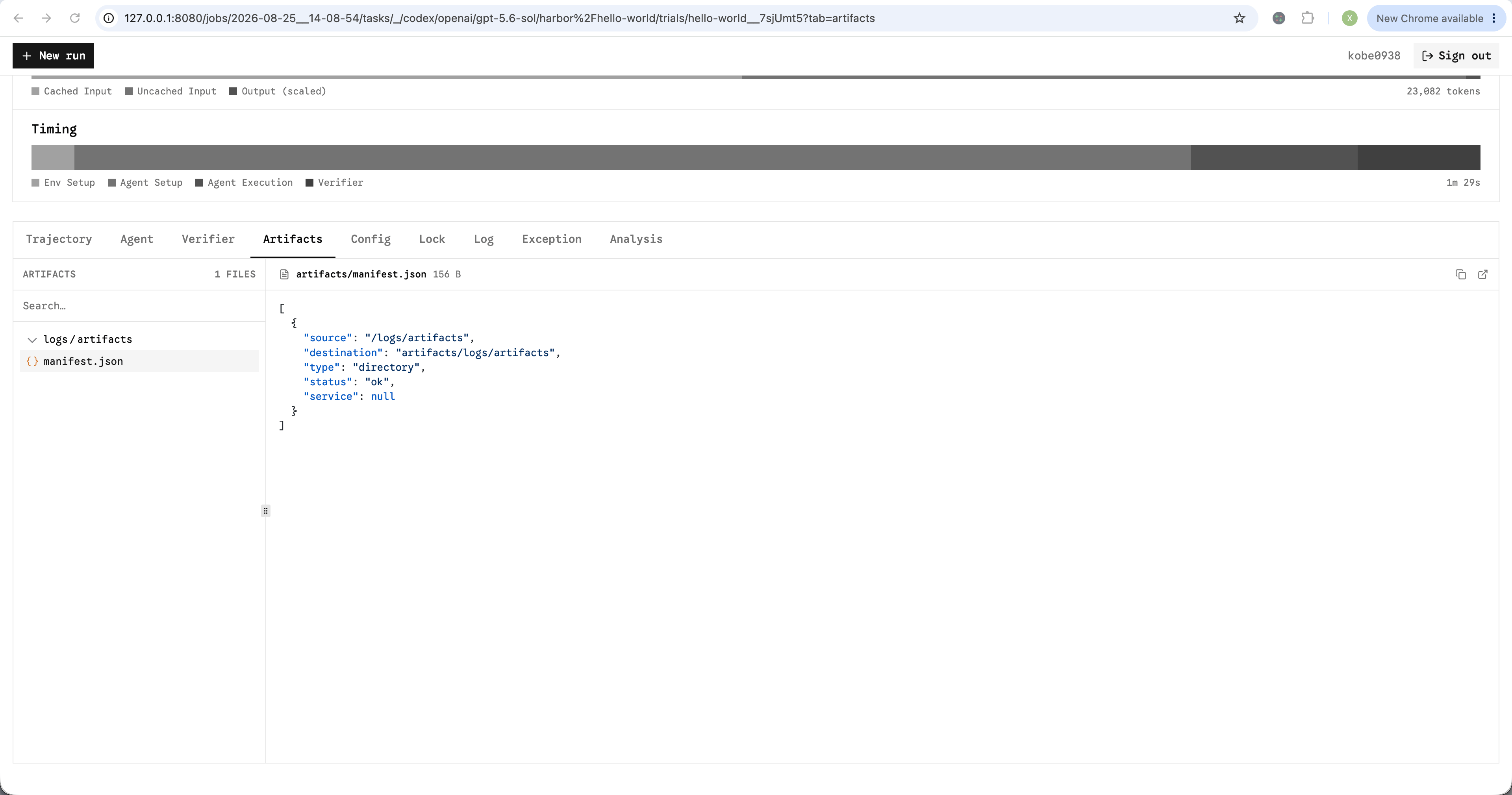Click the panel splitter handle
The image size is (1512, 795).
click(265, 510)
